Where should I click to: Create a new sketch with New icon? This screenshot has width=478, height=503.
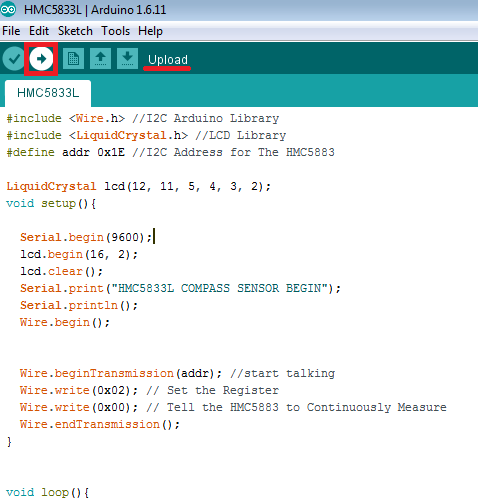pos(73,59)
